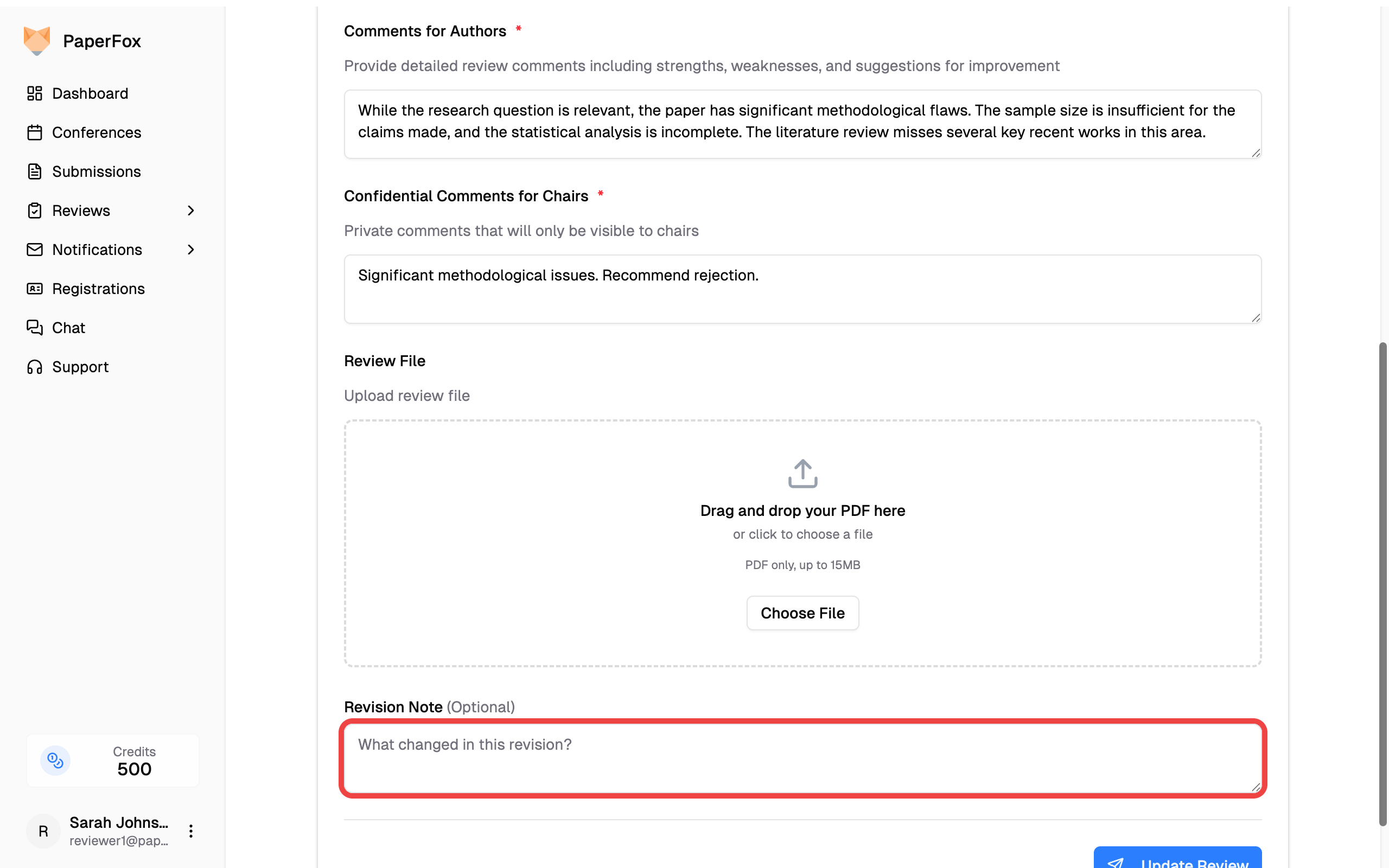This screenshot has height=868, width=1389.
Task: Click the Update Review button
Action: (x=1177, y=859)
